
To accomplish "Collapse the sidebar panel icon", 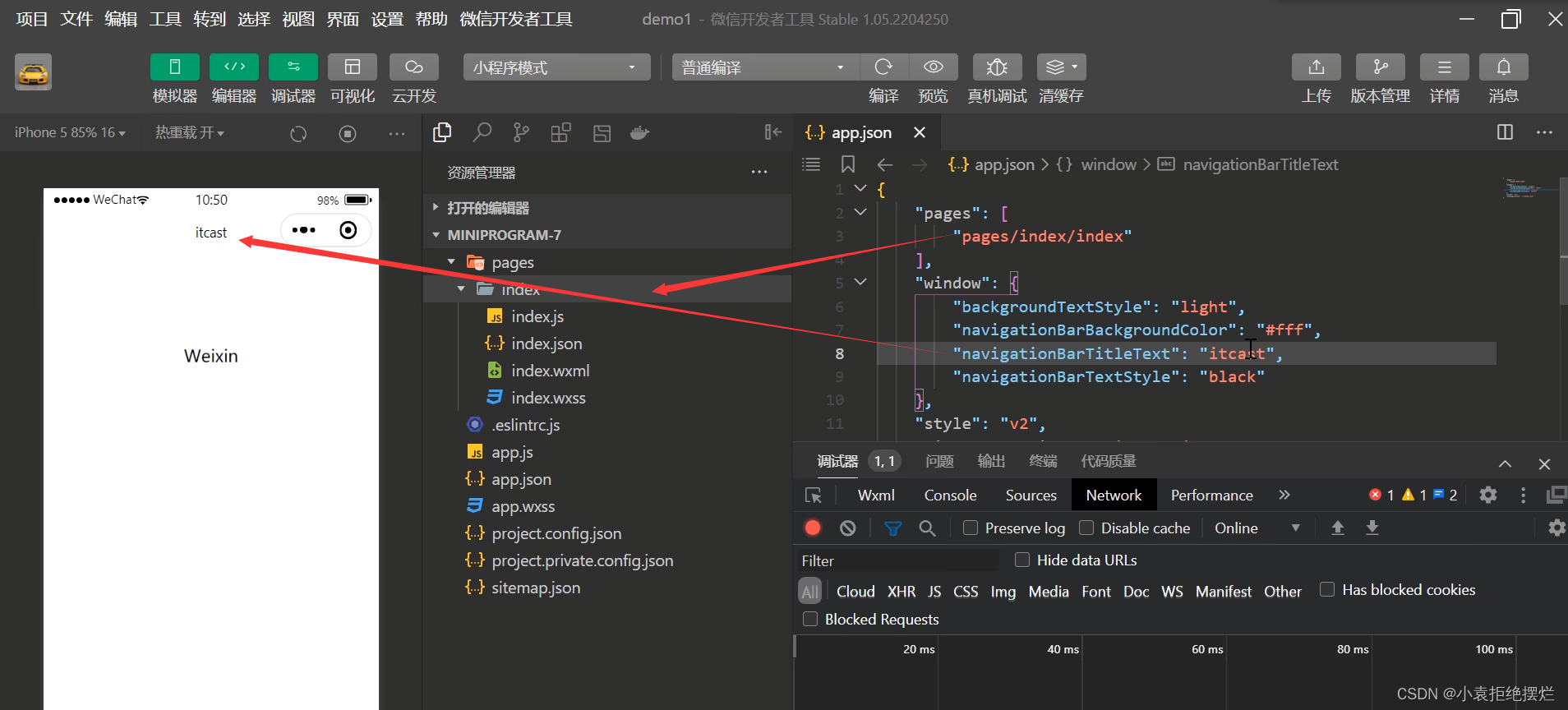I will tap(772, 132).
